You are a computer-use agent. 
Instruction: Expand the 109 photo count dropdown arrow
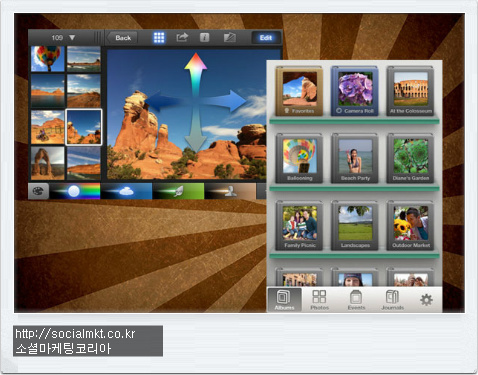(72, 38)
